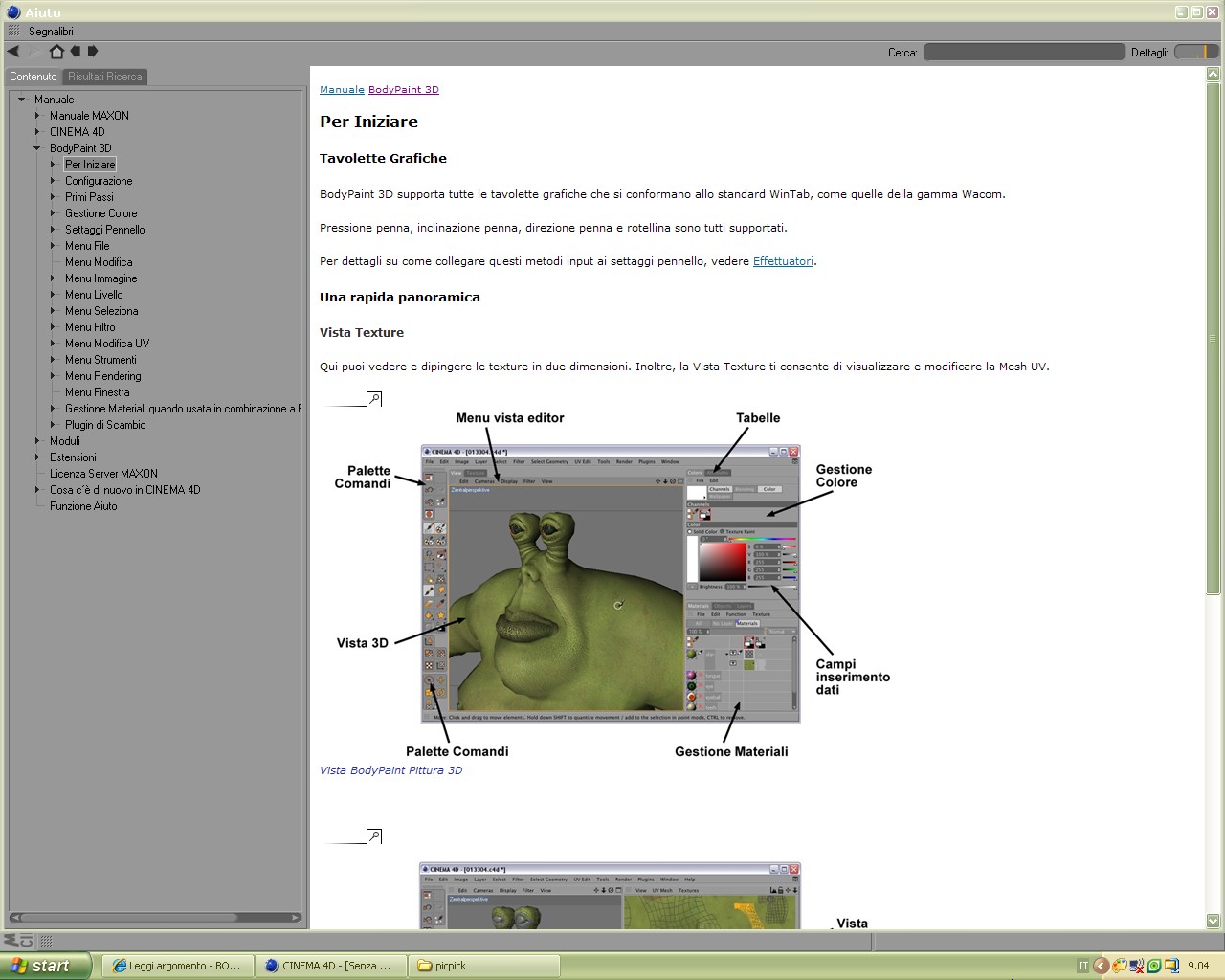Switch to the Contenuto tab
The image size is (1225, 980).
tap(33, 77)
